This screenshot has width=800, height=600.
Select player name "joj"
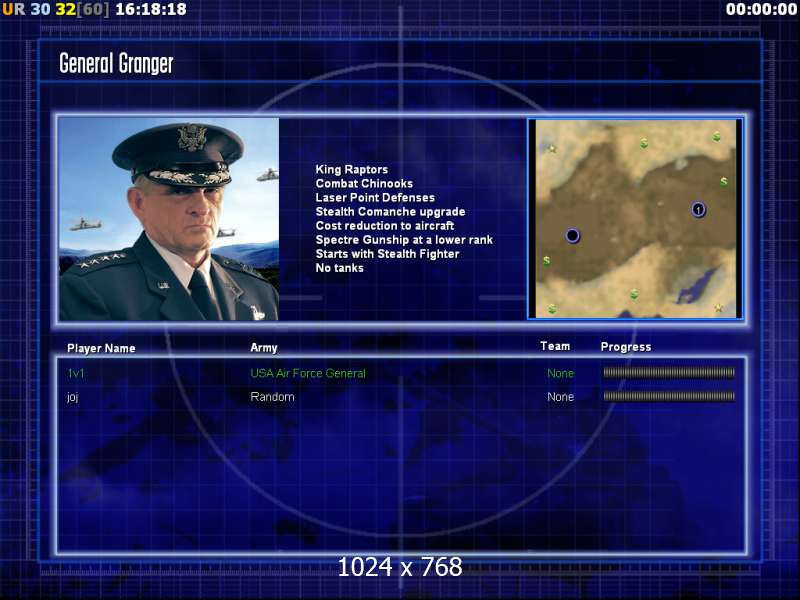click(72, 397)
